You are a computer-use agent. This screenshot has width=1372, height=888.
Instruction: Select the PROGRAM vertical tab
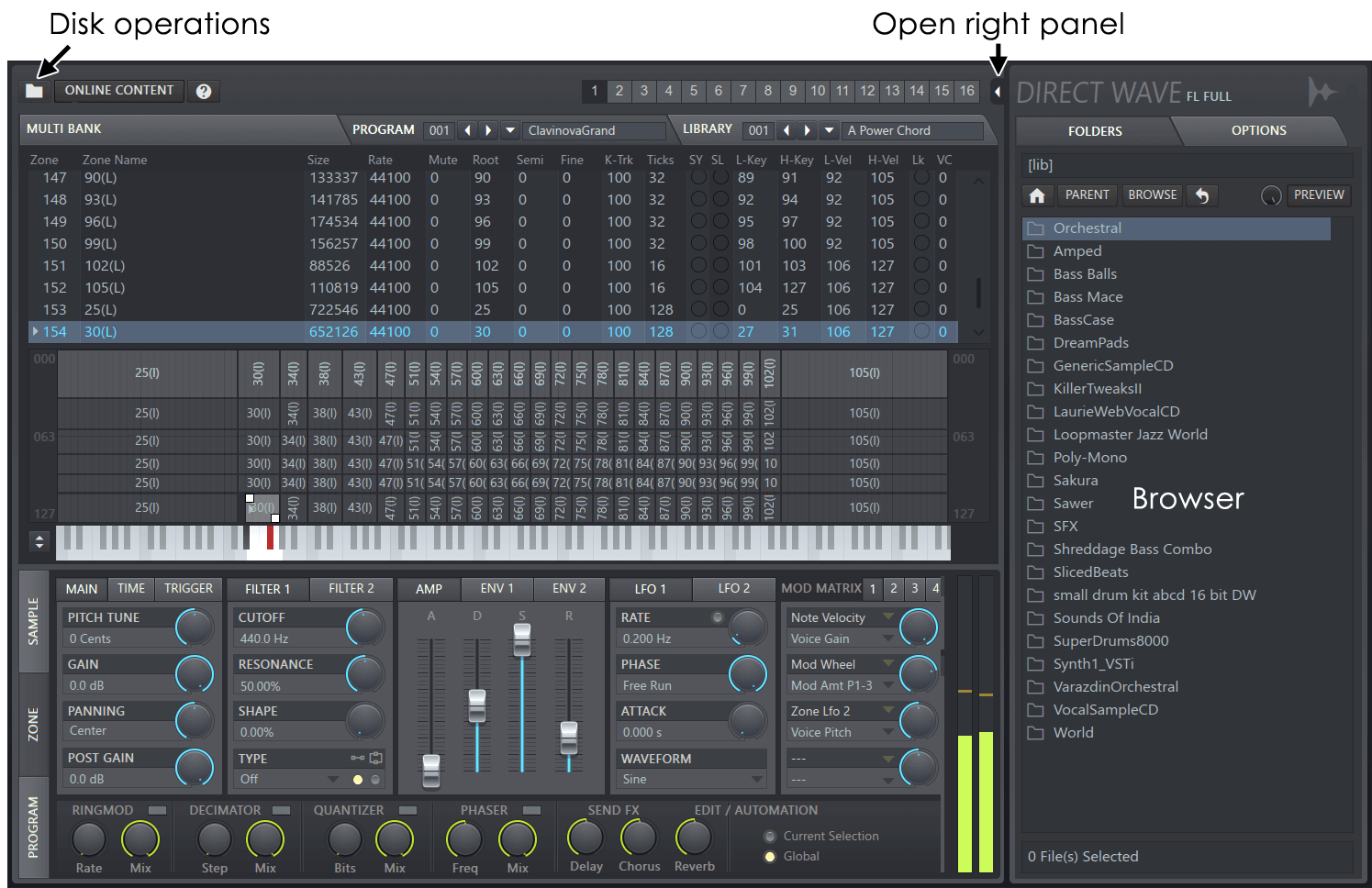point(33,827)
